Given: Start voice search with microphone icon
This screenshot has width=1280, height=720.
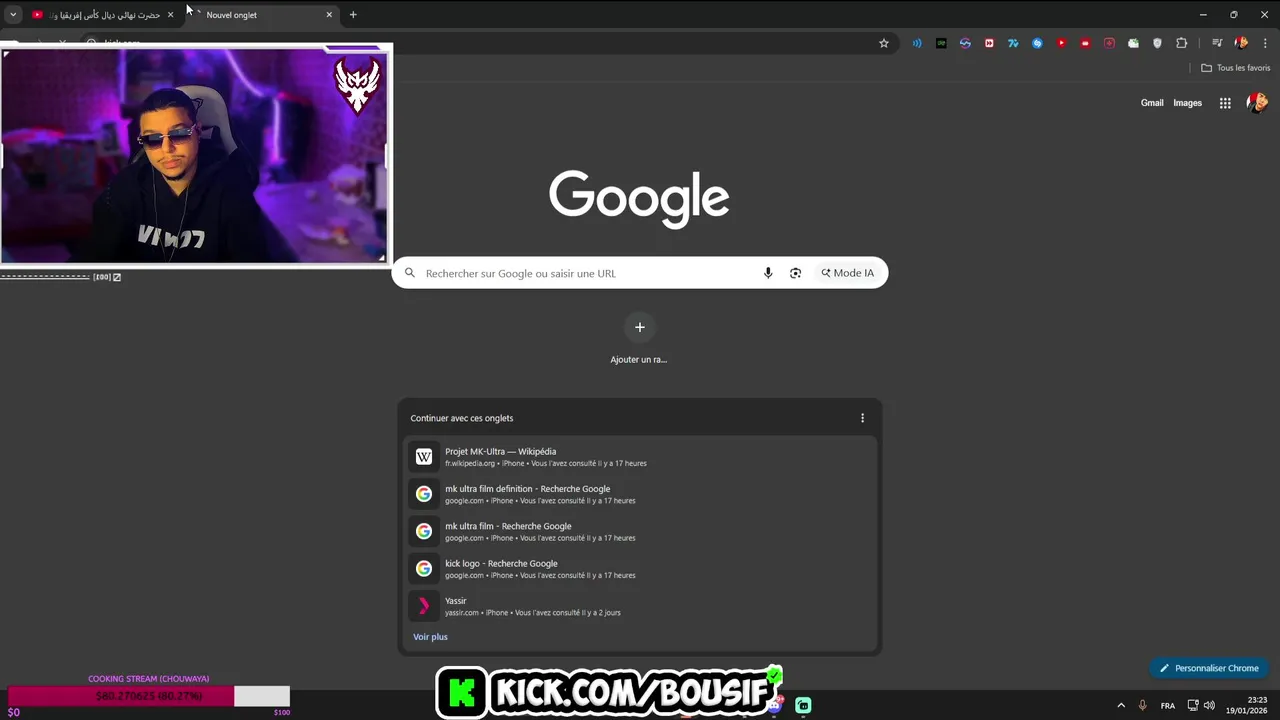Looking at the screenshot, I should 768,273.
